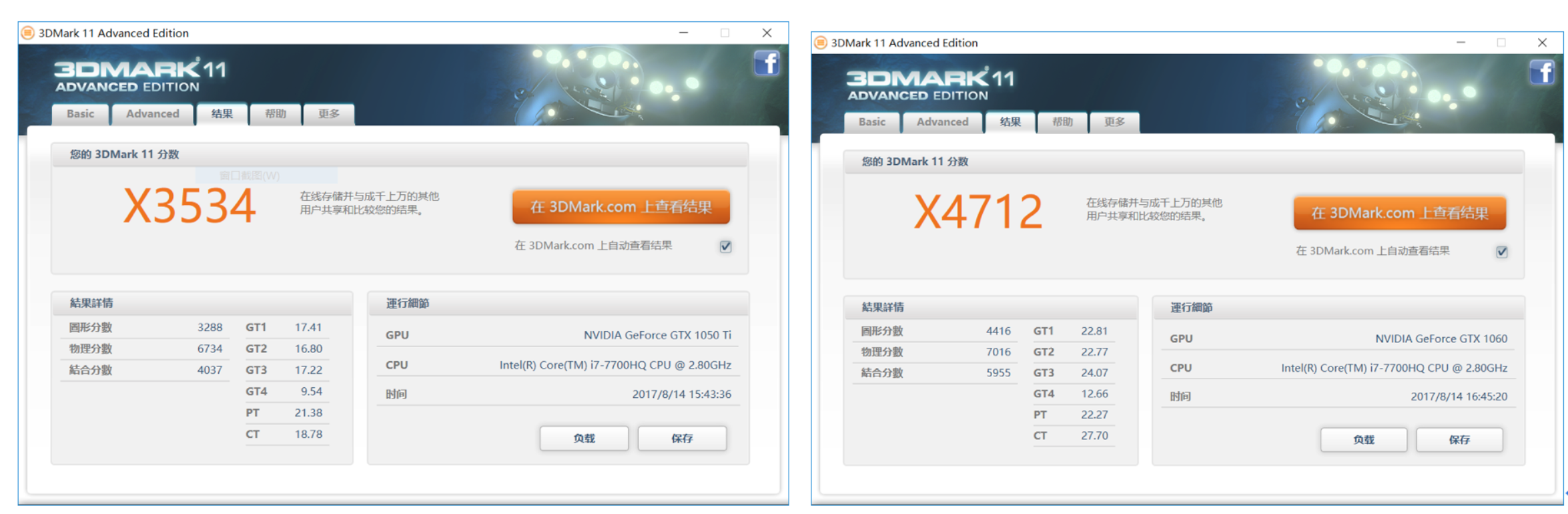Screen dimensions: 1568x514
Task: Click 负载 load button in left window
Action: click(584, 439)
